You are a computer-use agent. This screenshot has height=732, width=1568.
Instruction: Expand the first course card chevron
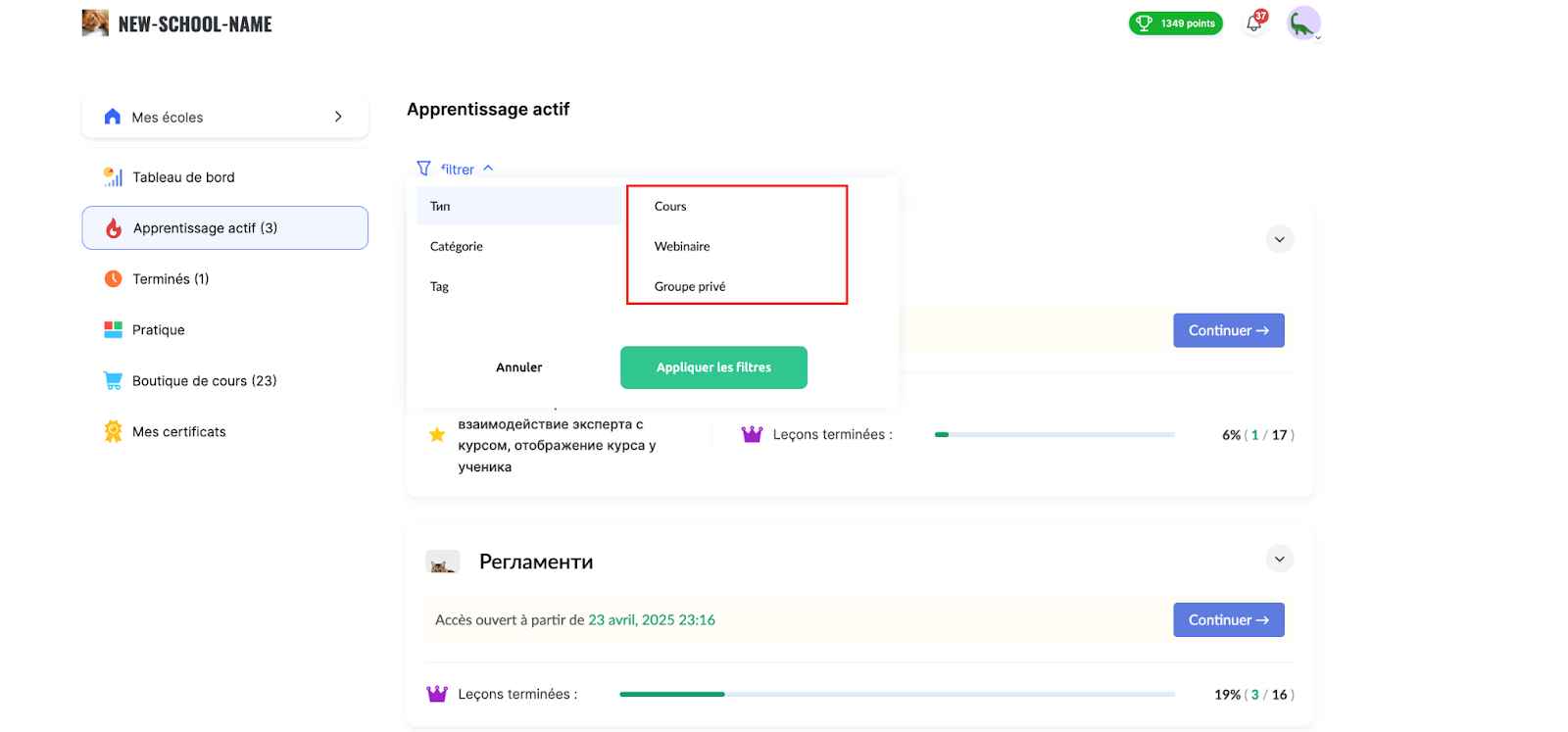[x=1279, y=239]
